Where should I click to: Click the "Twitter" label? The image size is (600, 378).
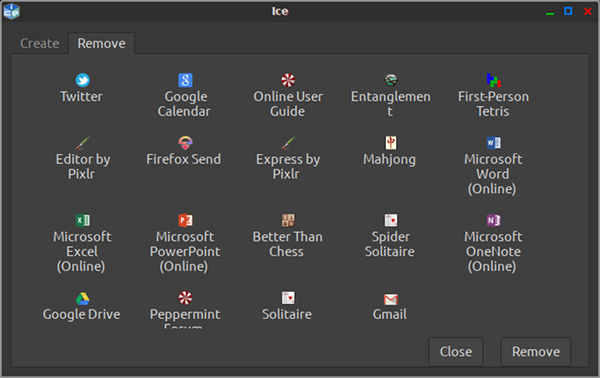click(82, 96)
